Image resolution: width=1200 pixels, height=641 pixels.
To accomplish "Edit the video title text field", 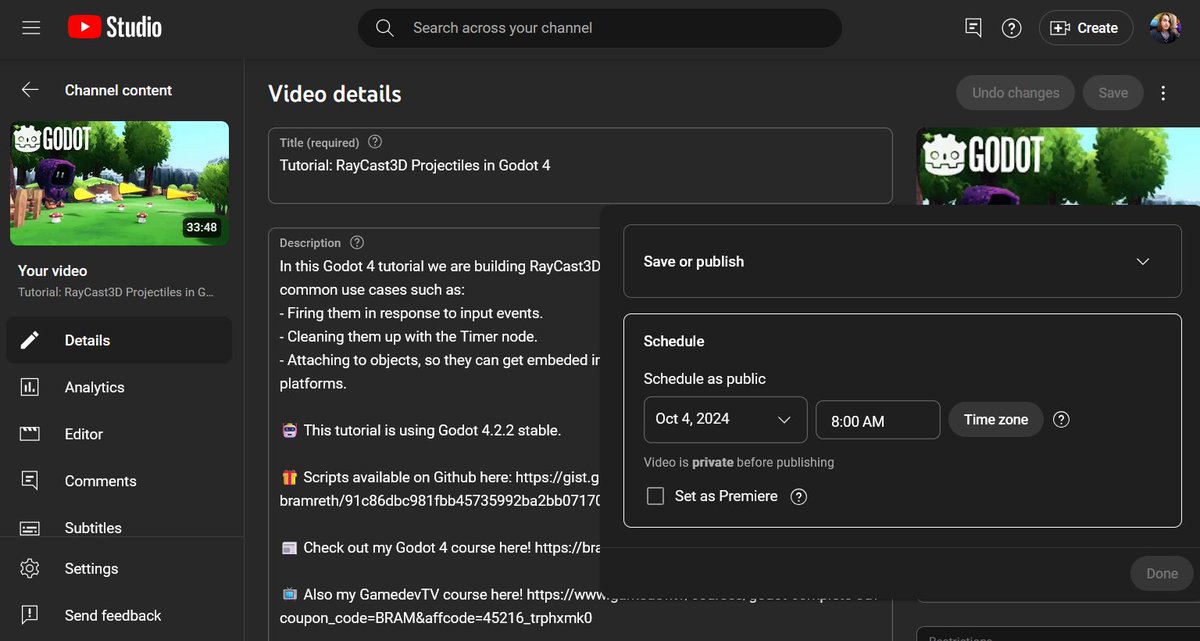I will [580, 166].
